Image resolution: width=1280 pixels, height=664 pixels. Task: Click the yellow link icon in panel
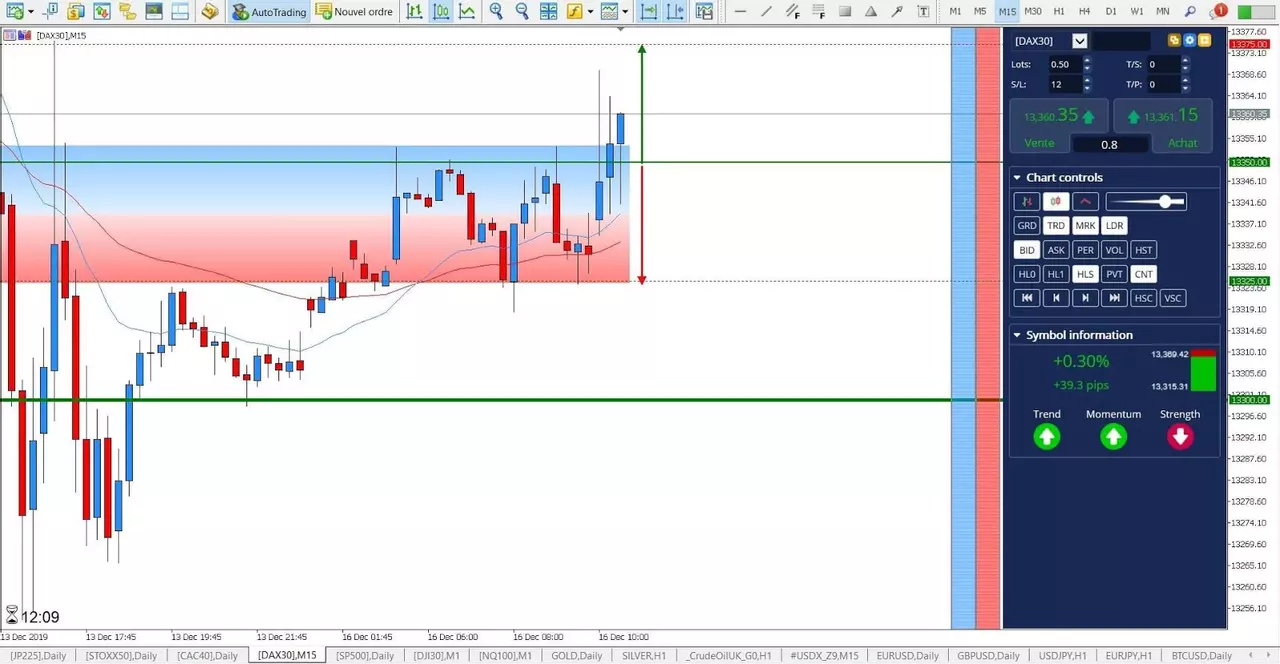1174,41
